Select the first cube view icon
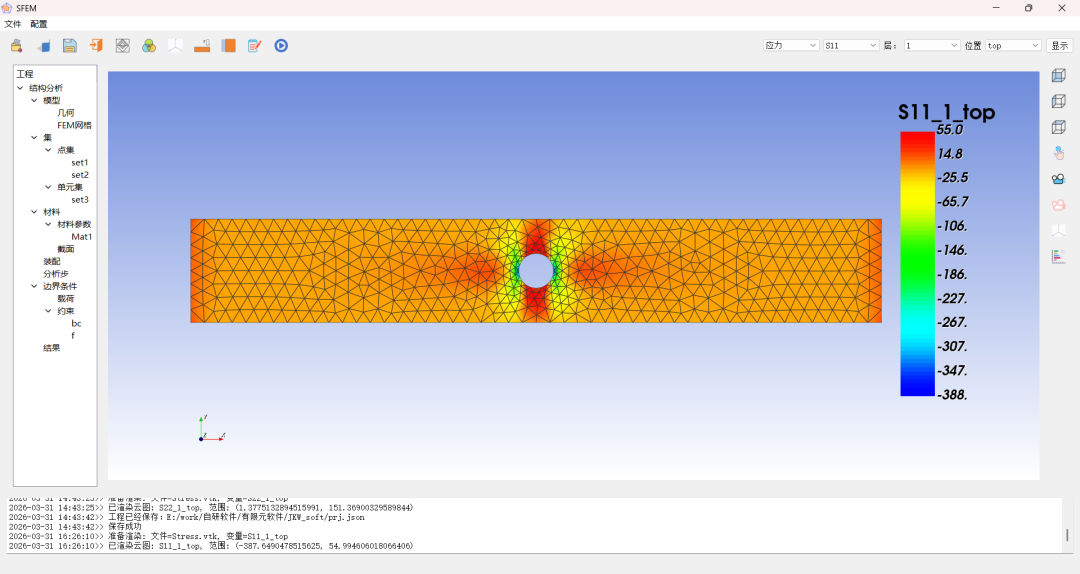 (1059, 76)
